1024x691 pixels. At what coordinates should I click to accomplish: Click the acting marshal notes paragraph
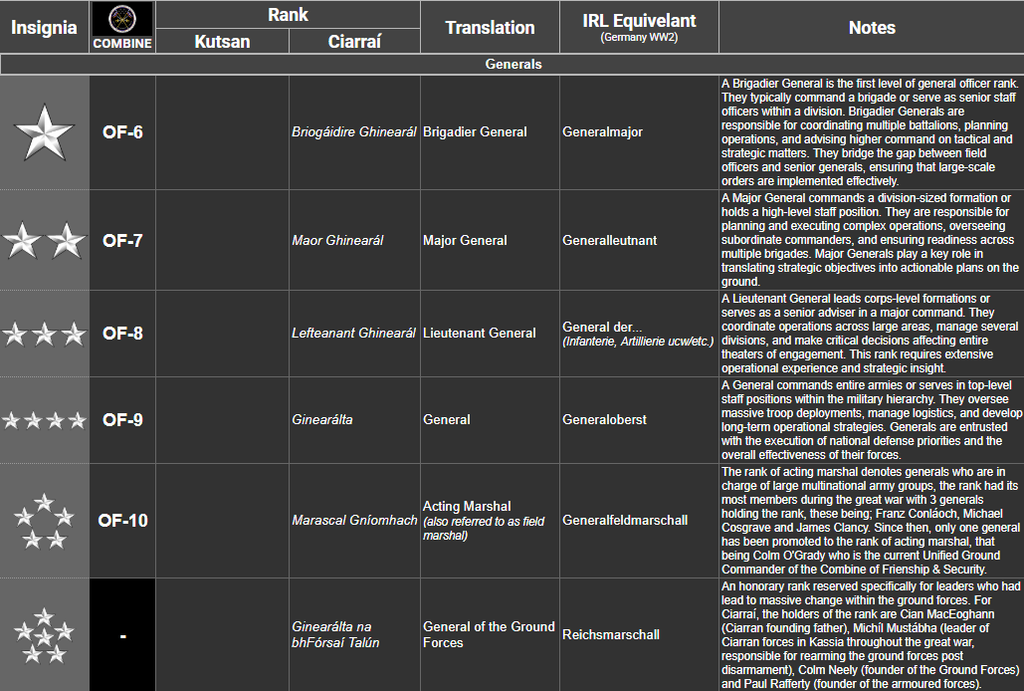click(871, 521)
